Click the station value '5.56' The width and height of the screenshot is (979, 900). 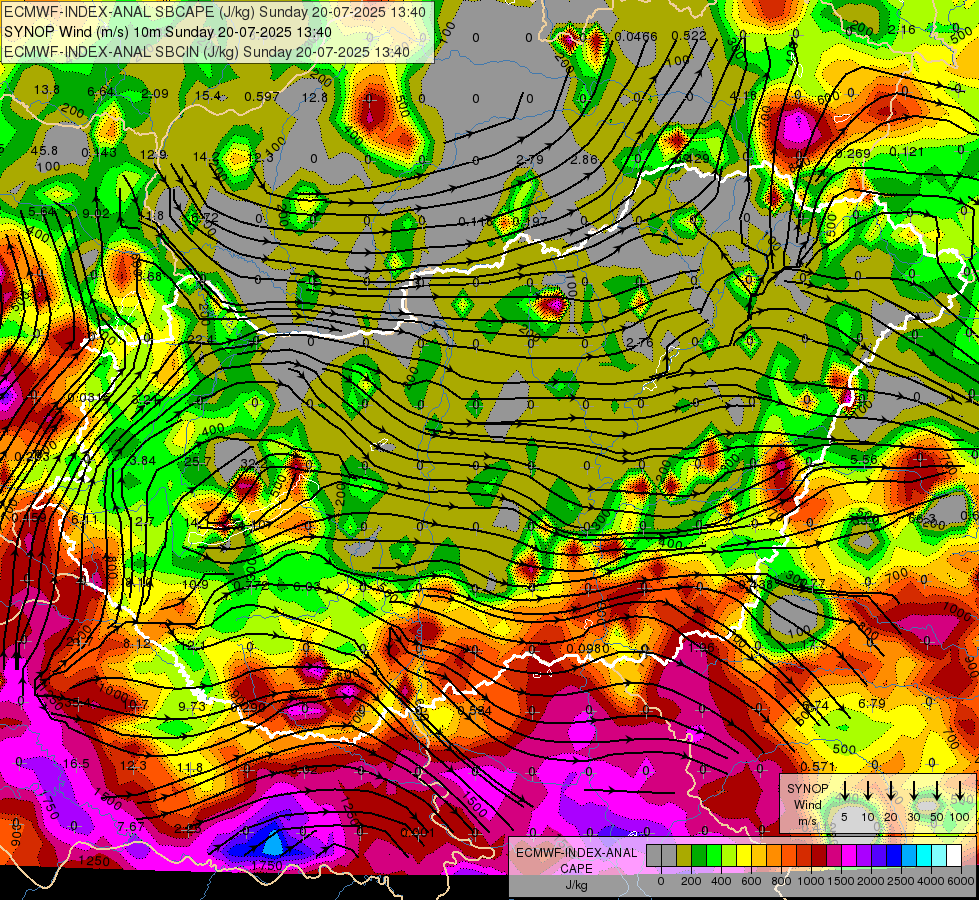point(864,459)
